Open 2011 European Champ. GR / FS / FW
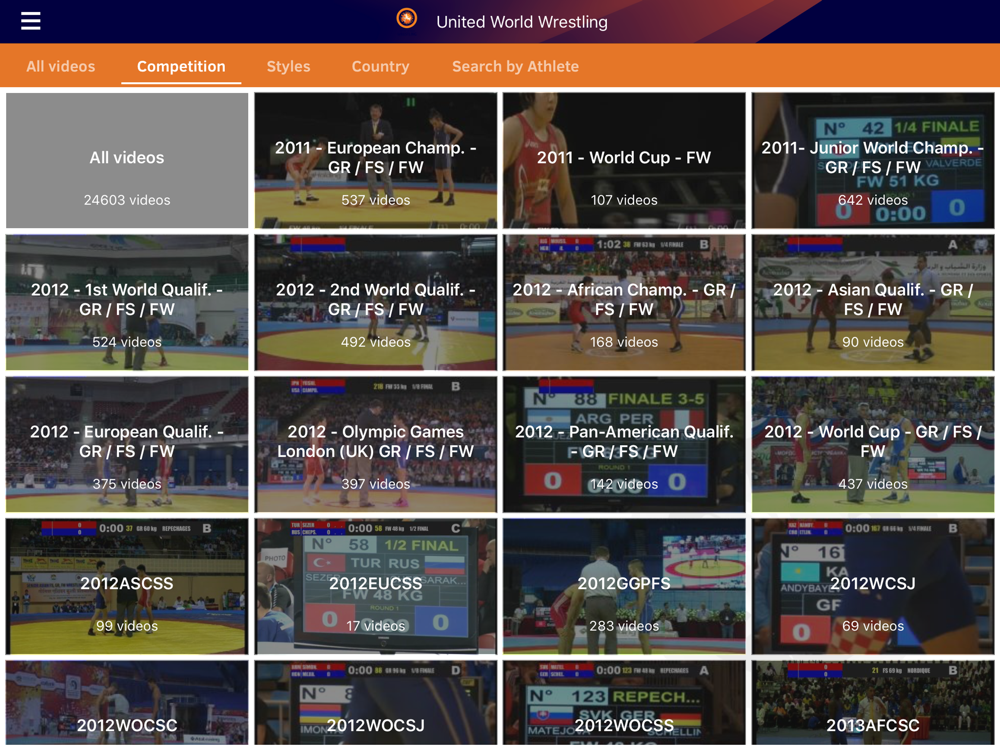The width and height of the screenshot is (1000, 750). click(x=376, y=161)
